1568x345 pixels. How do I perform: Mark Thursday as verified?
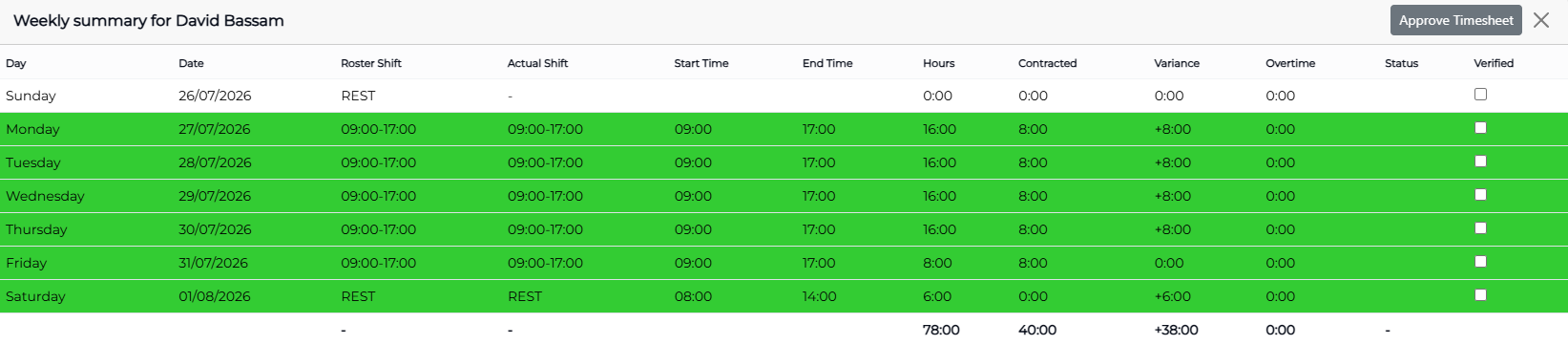pyautogui.click(x=1480, y=227)
